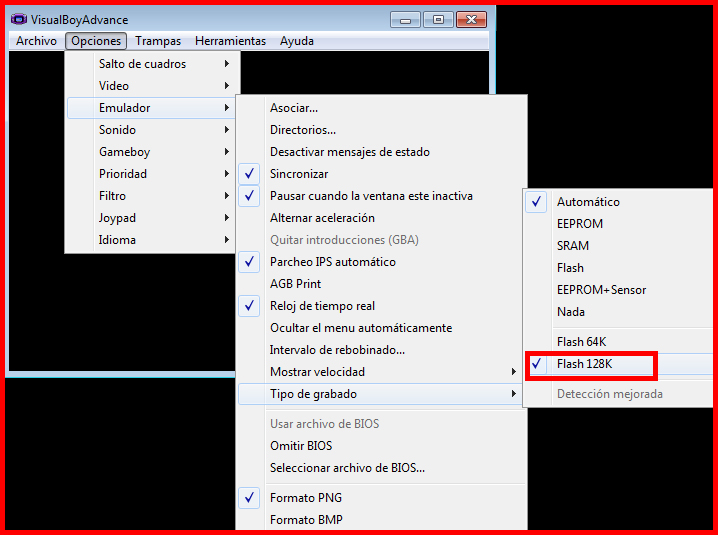Click the VisualBoyAdvance title bar icon
Screen dimensions: 718x535
(x=19, y=19)
